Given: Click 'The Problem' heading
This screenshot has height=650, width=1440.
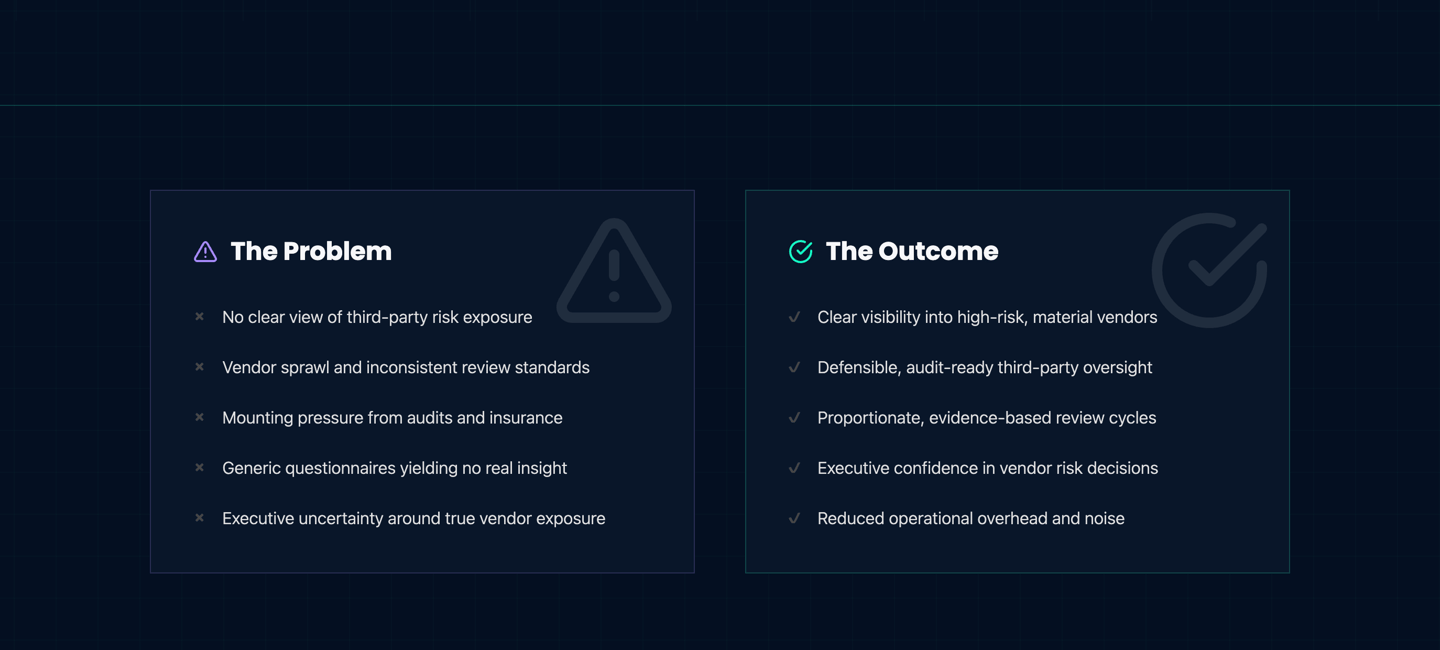Looking at the screenshot, I should tap(311, 251).
